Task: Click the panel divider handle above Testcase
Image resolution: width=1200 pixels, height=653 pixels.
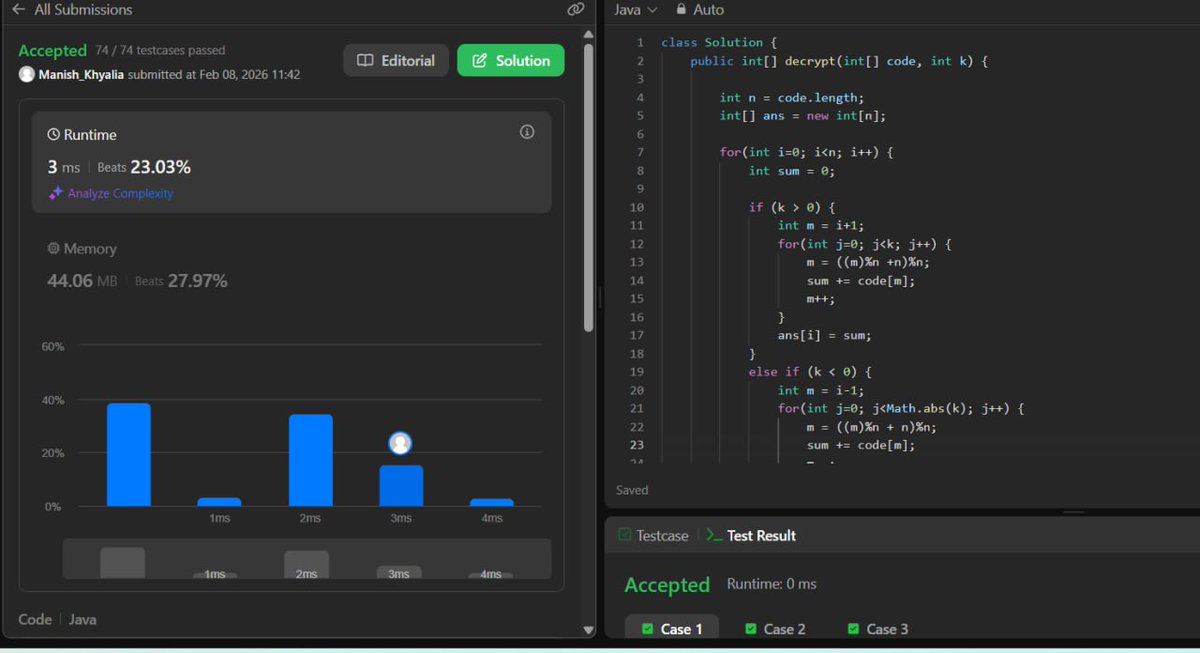Action: [x=1074, y=512]
